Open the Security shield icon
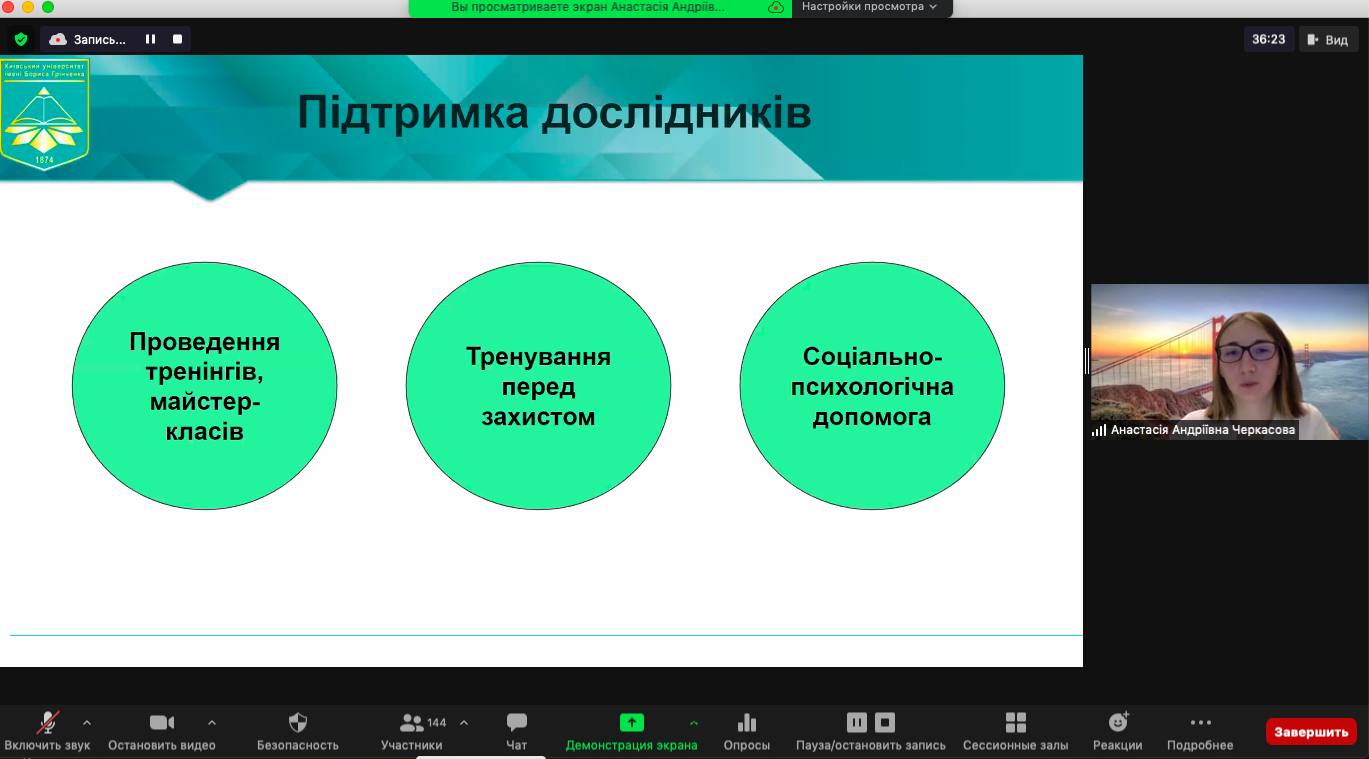The image size is (1369, 759). pos(297,723)
